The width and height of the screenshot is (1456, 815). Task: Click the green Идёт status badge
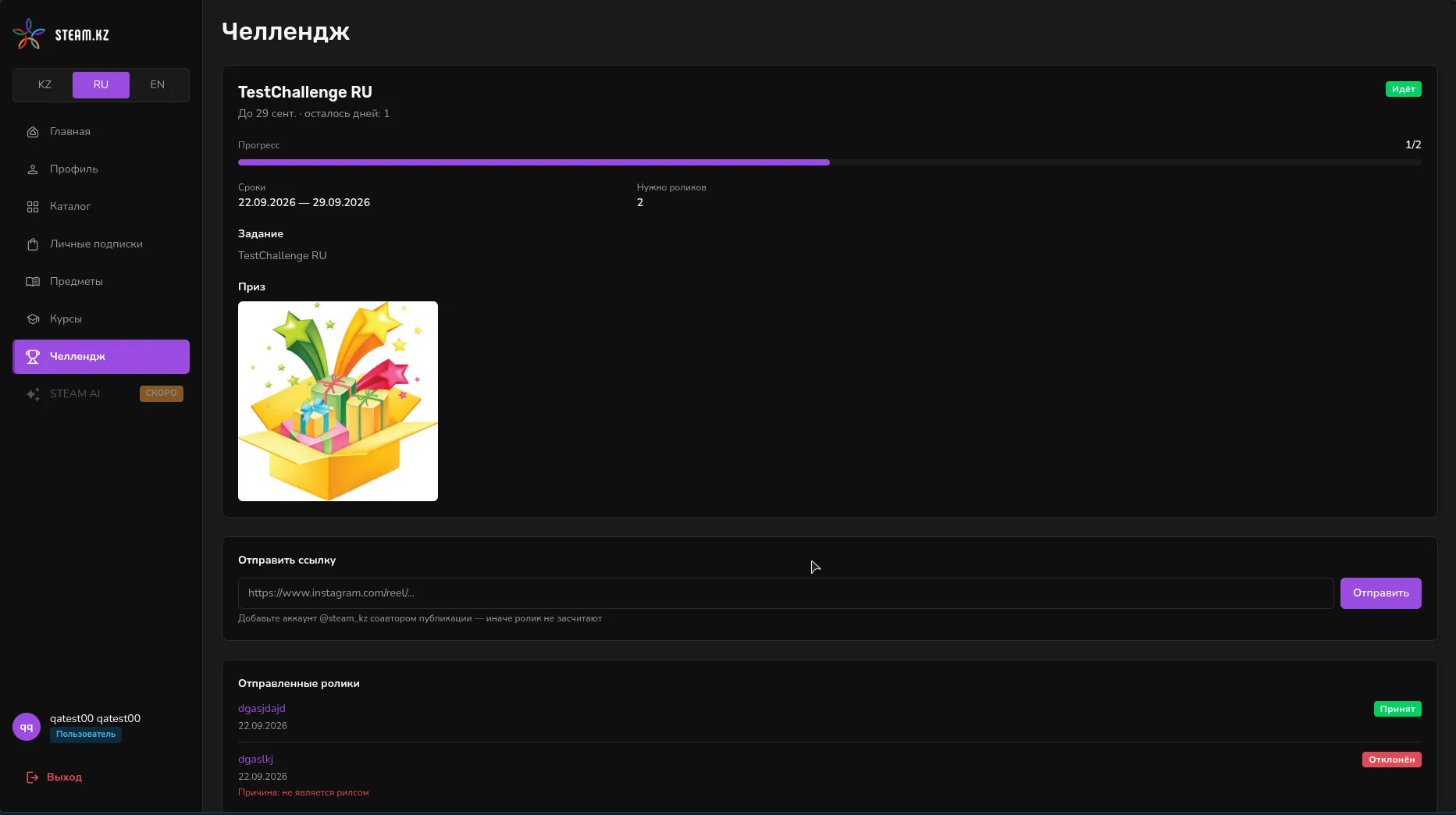pyautogui.click(x=1403, y=89)
